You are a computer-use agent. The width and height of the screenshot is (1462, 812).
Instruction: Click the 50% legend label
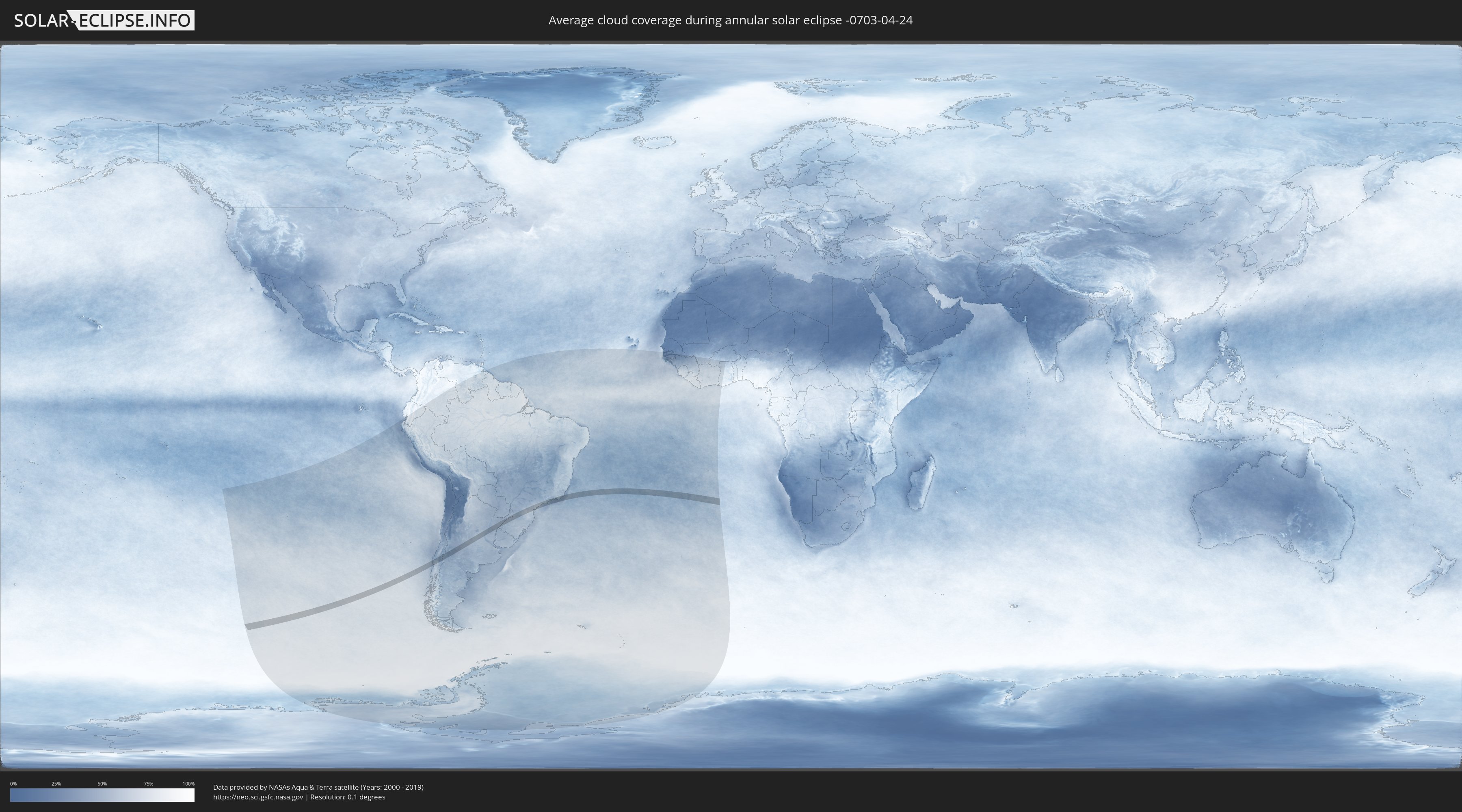102,784
